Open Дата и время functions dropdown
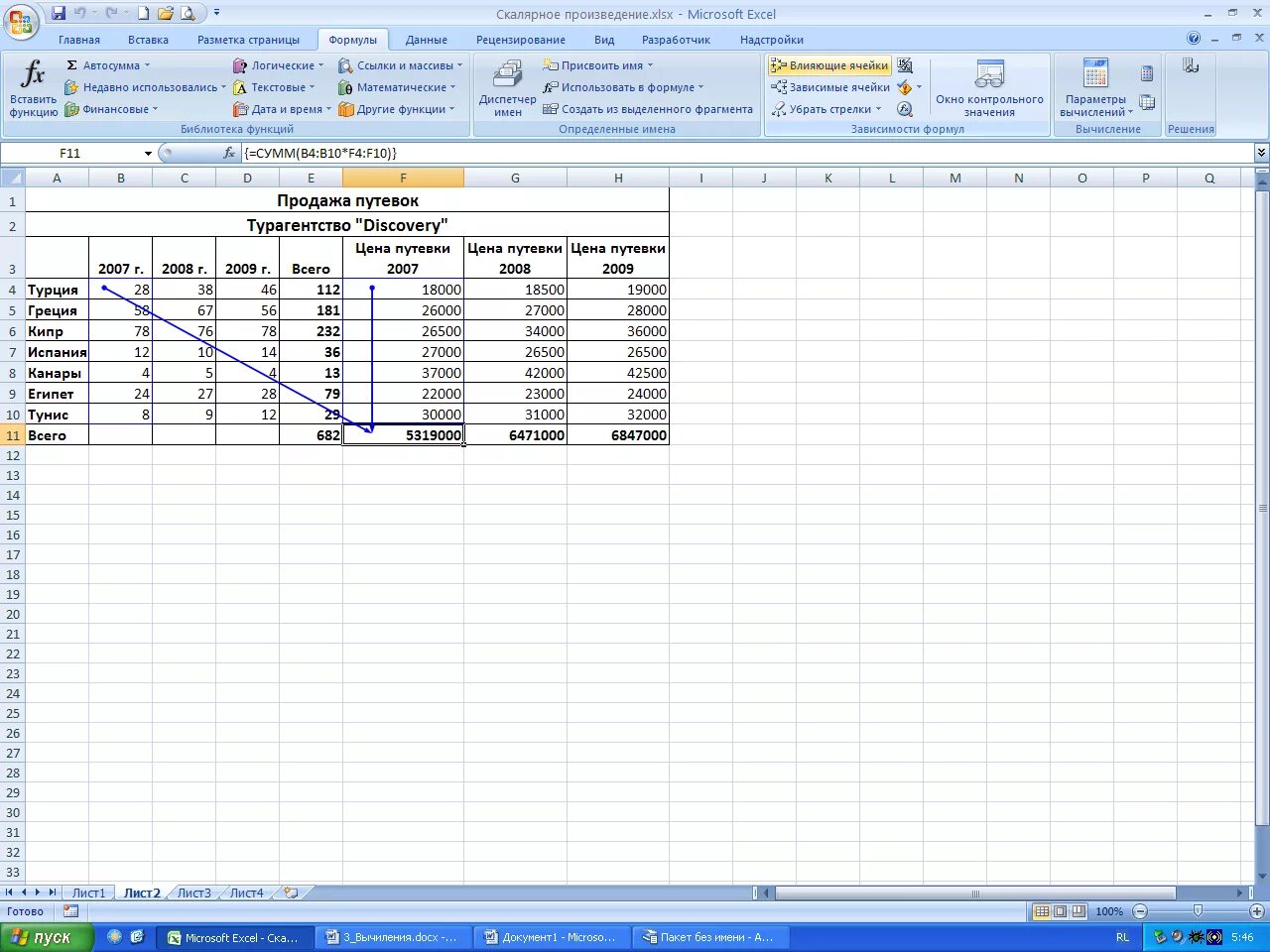 [x=283, y=109]
